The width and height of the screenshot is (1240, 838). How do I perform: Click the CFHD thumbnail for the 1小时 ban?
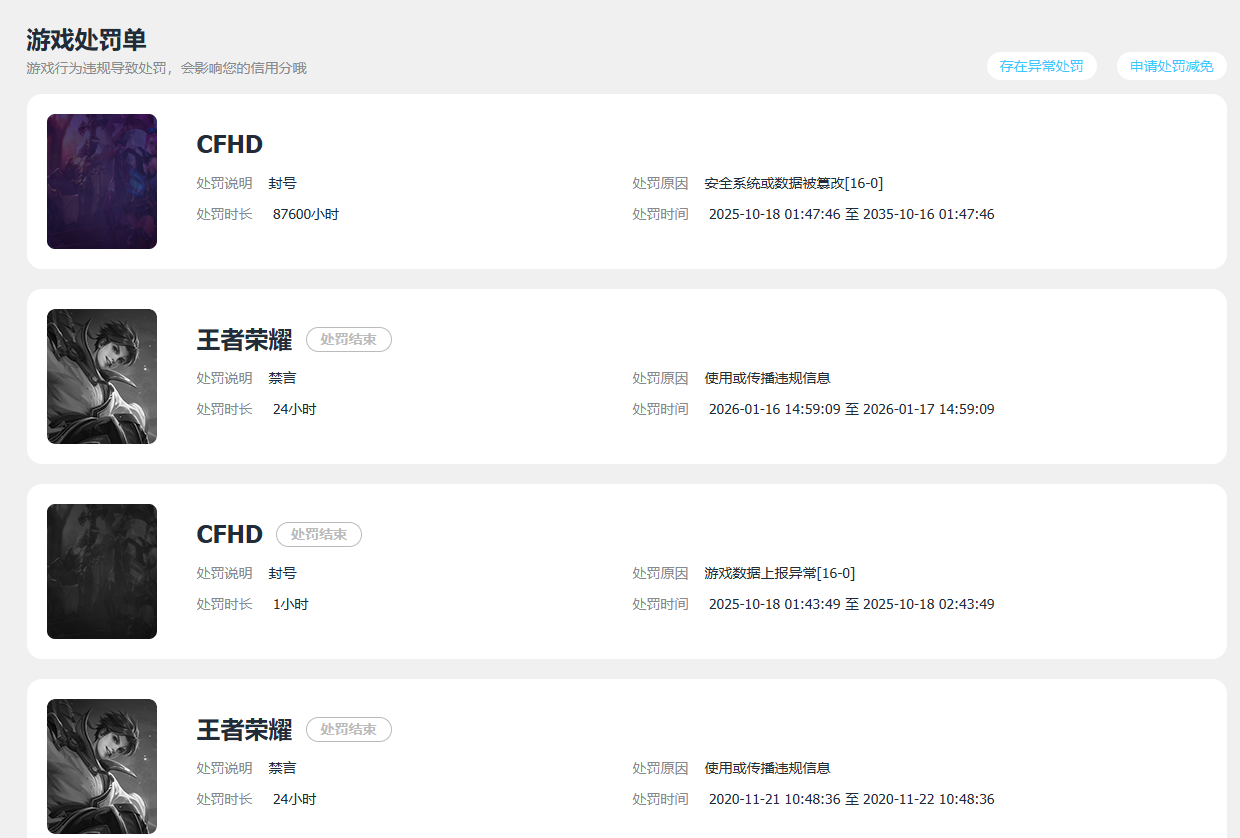(102, 571)
